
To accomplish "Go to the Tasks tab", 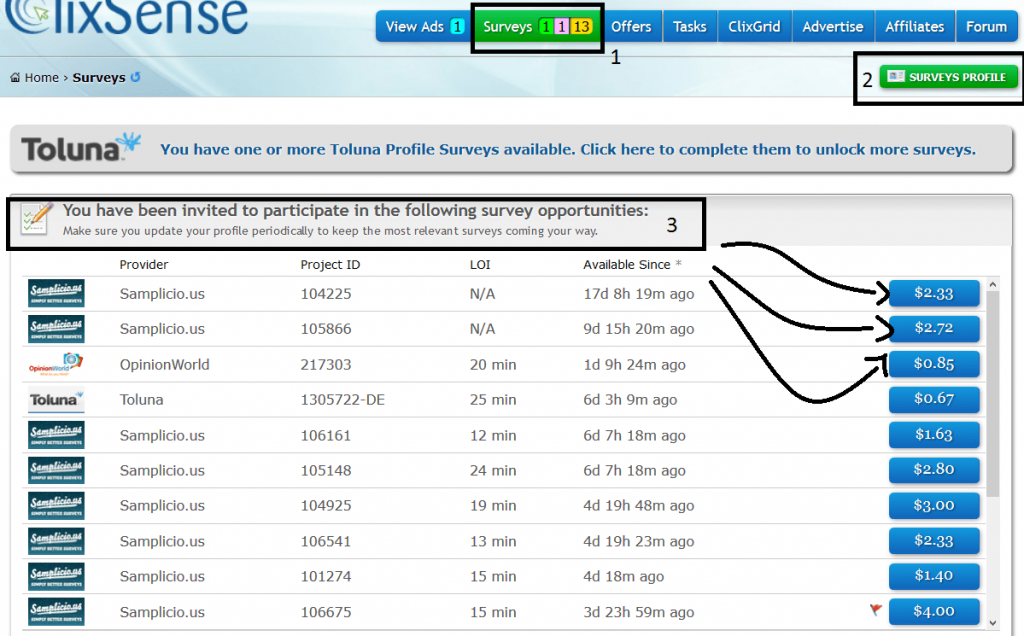I will (x=690, y=27).
